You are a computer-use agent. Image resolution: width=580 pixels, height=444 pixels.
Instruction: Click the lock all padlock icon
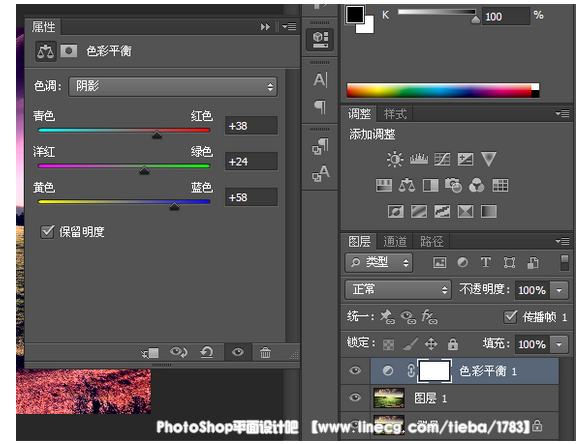pos(453,344)
